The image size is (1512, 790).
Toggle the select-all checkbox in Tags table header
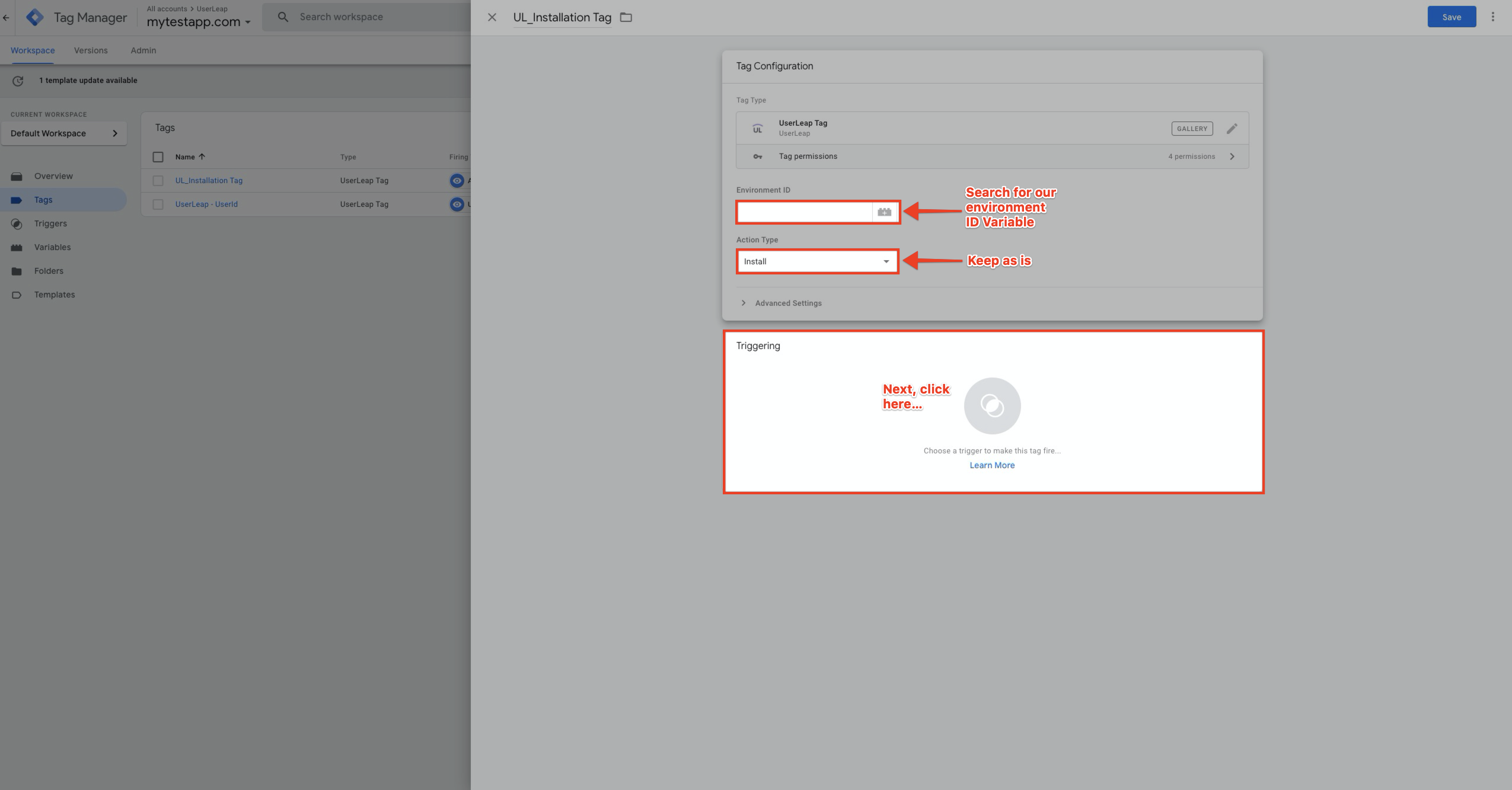tap(158, 157)
